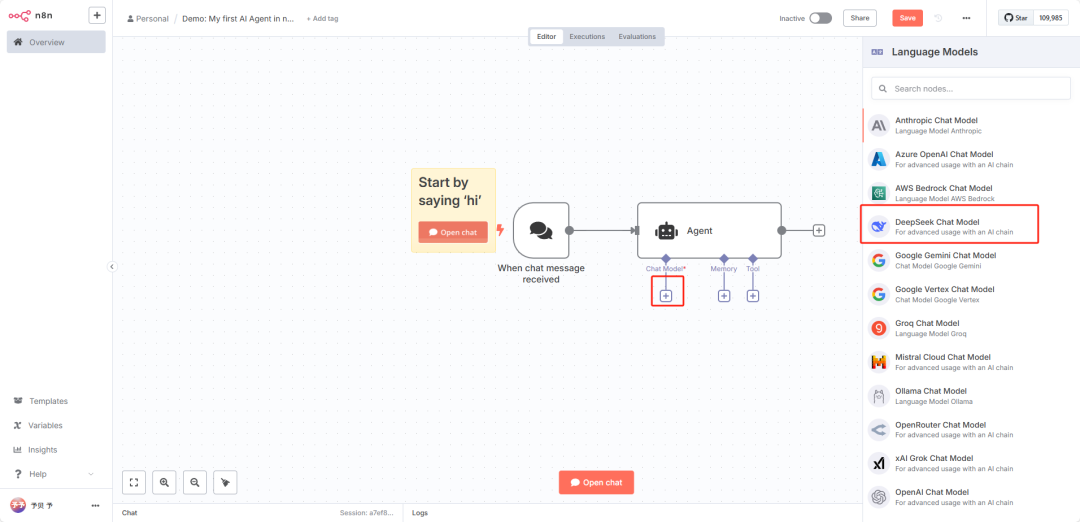The image size is (1080, 522).
Task: Select the Agent node robot icon
Action: [666, 231]
